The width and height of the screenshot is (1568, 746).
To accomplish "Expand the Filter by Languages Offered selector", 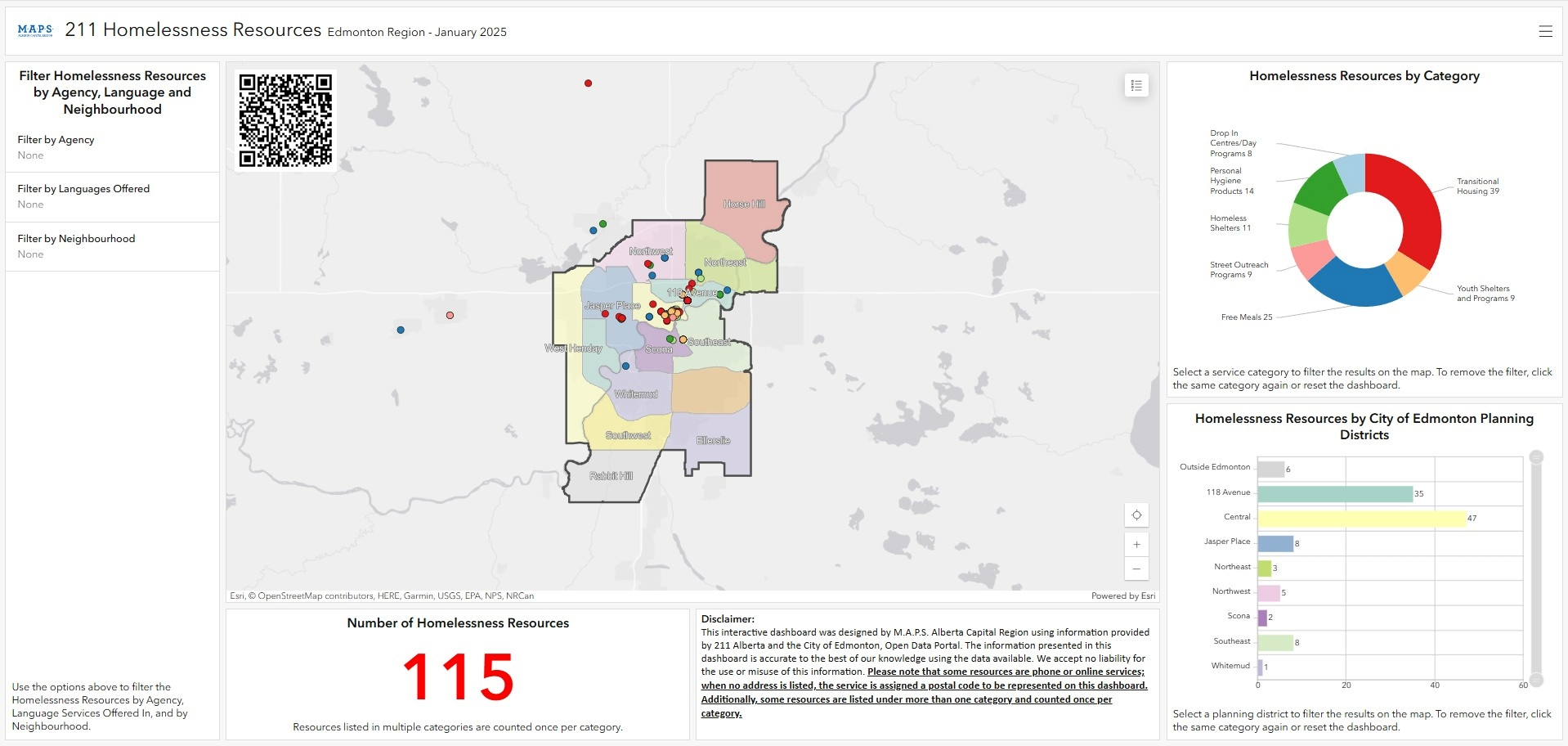I will click(113, 196).
